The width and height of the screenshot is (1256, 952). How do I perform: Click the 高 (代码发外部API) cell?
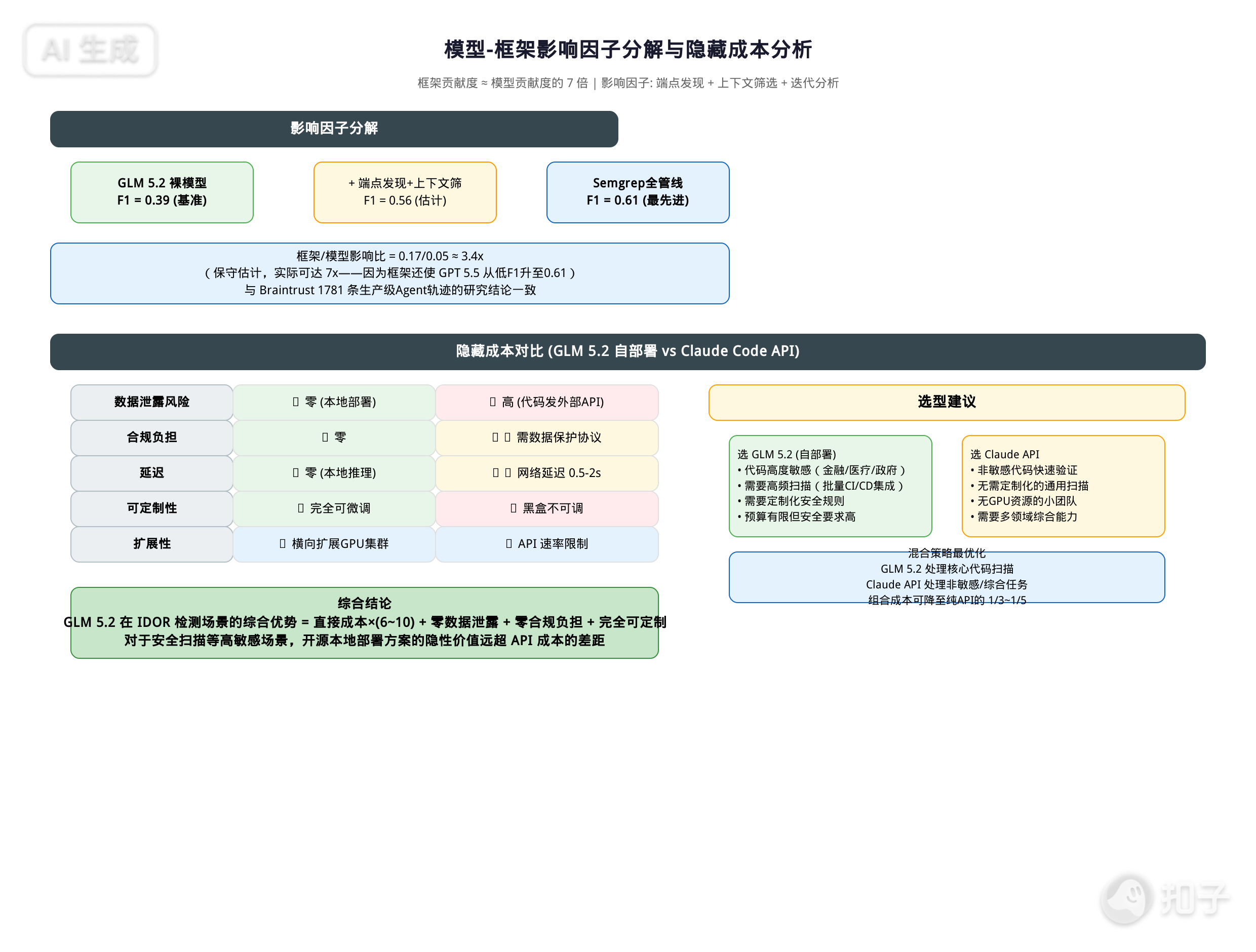(547, 402)
